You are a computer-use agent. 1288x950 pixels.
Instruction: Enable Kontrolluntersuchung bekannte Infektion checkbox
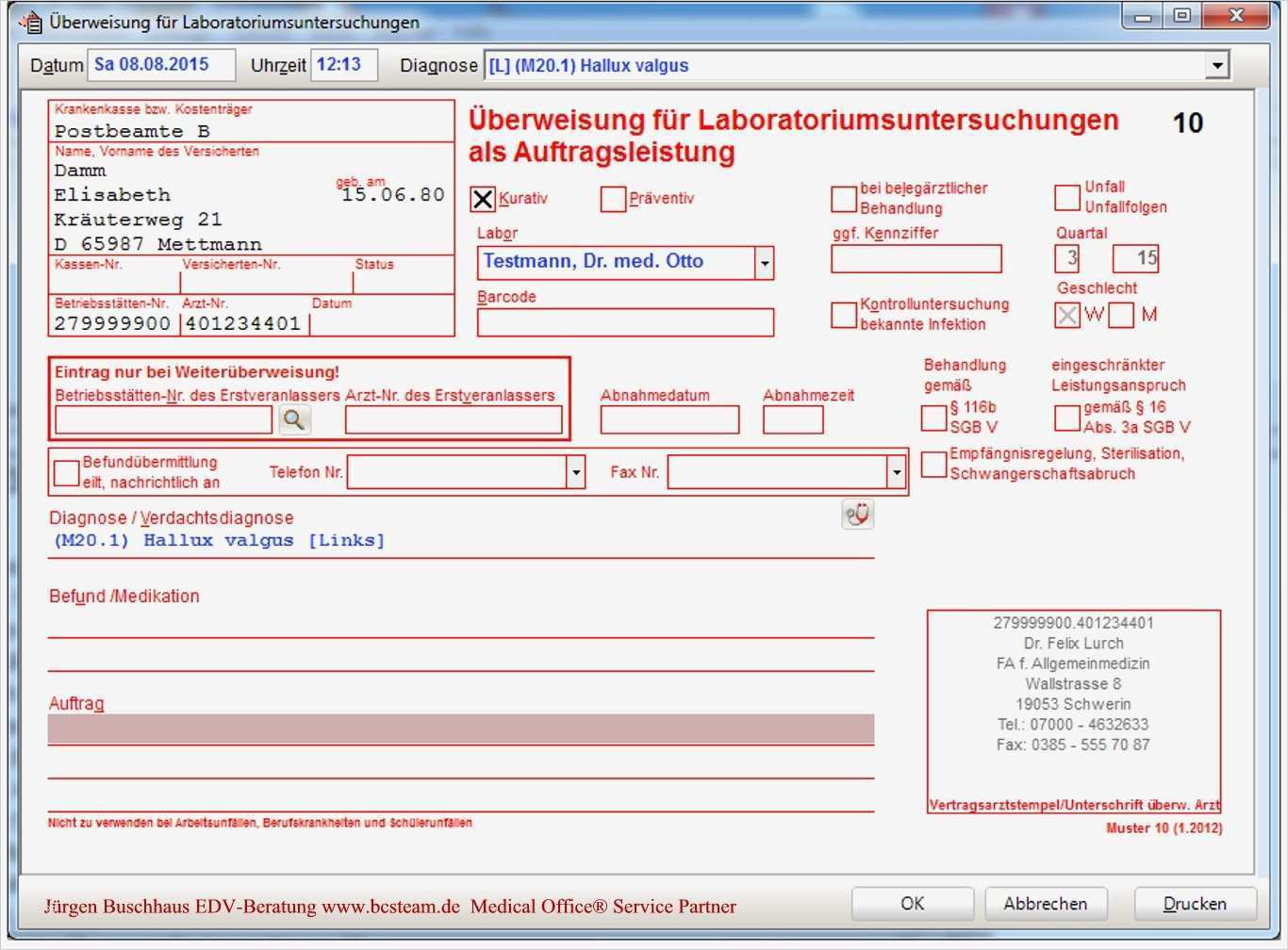point(843,315)
